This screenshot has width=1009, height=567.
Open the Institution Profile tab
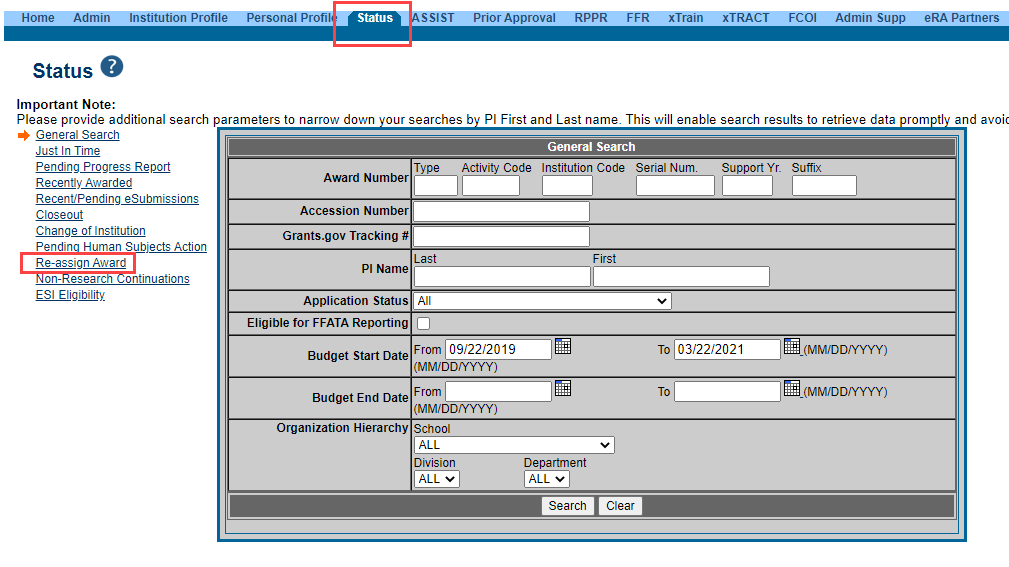click(x=178, y=18)
